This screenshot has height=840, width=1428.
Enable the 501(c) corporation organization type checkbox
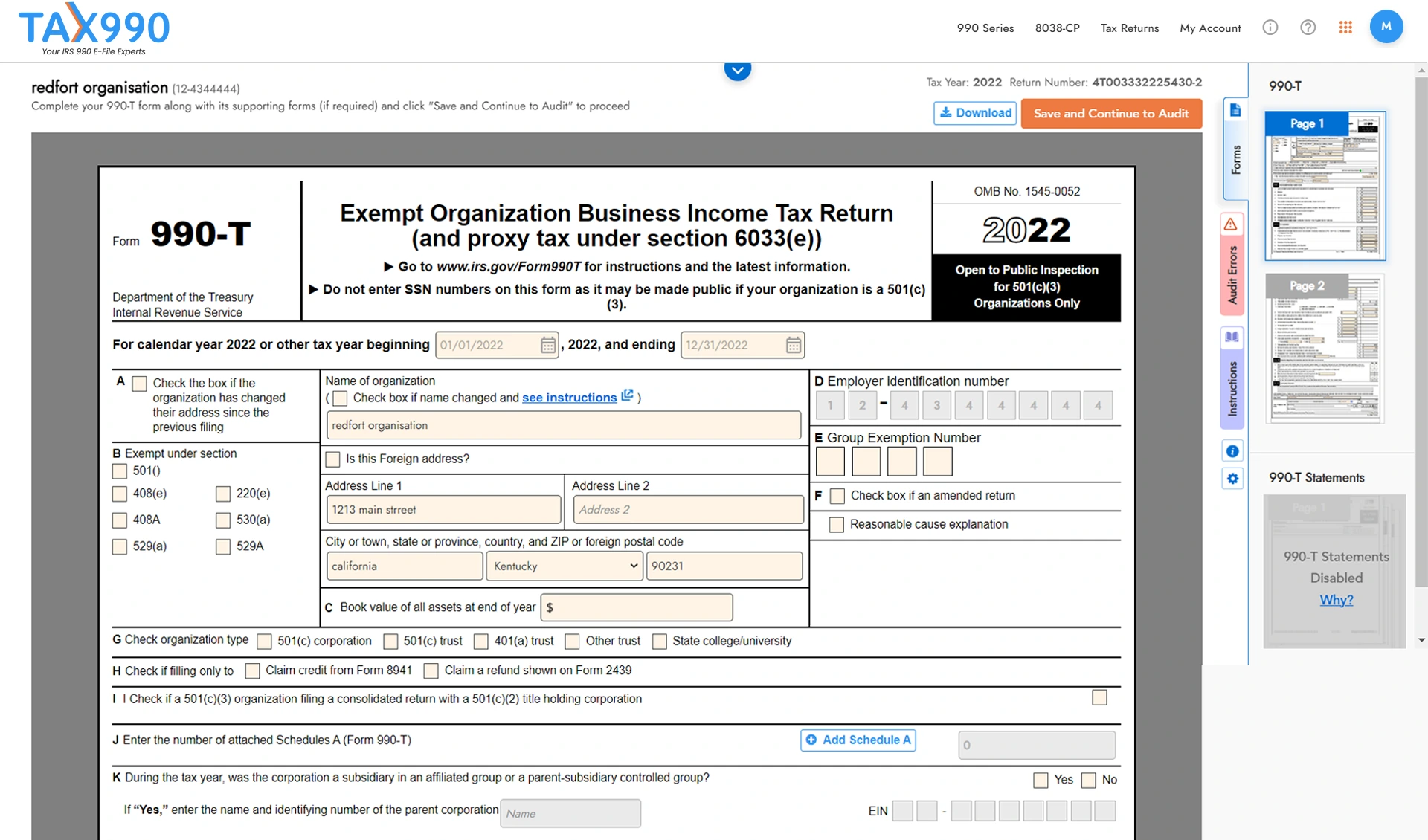pos(265,640)
